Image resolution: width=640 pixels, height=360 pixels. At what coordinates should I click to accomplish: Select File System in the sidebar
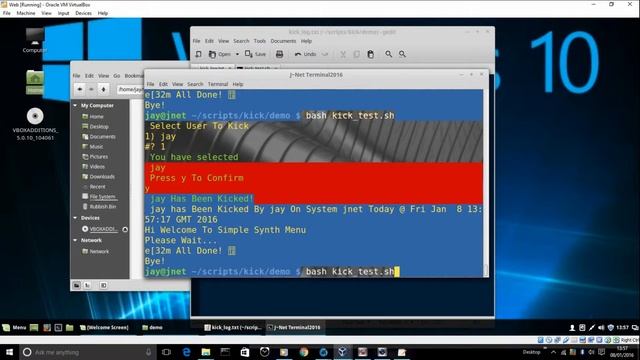(x=100, y=197)
